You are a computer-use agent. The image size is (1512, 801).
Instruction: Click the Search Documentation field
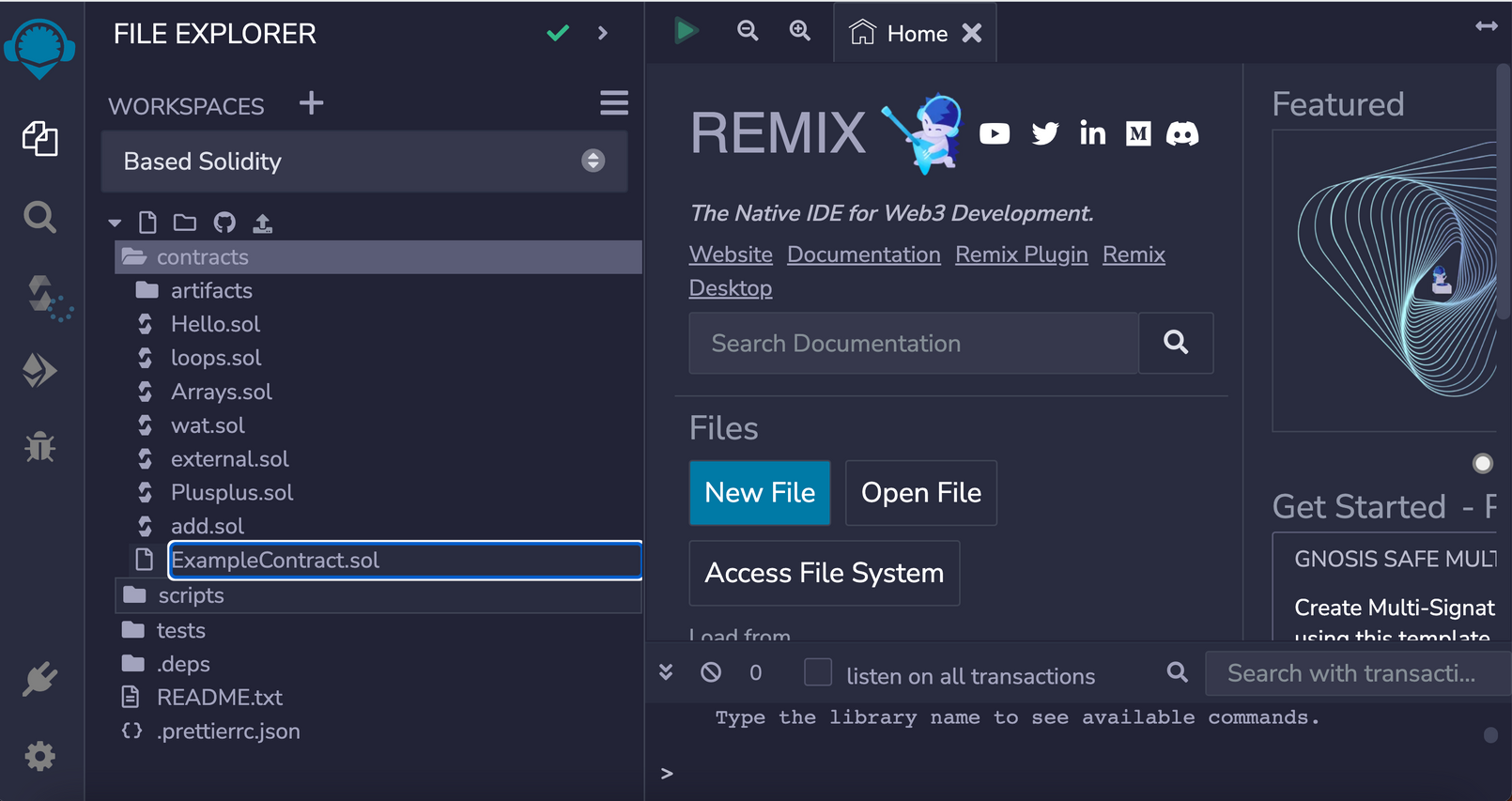point(914,344)
